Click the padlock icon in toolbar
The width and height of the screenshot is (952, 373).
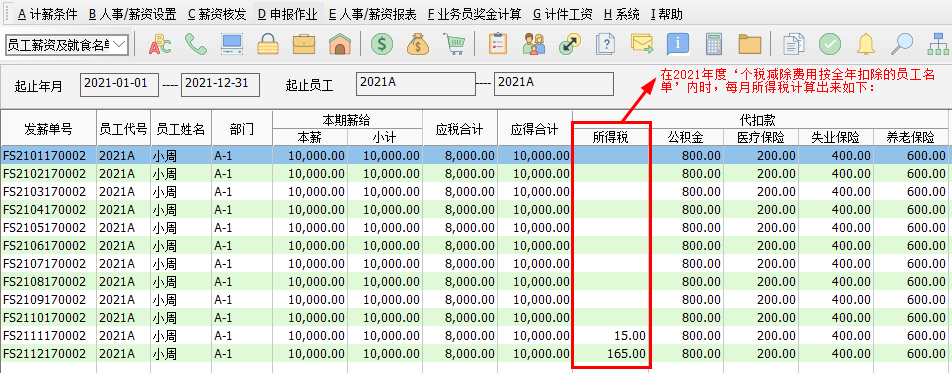tap(268, 44)
